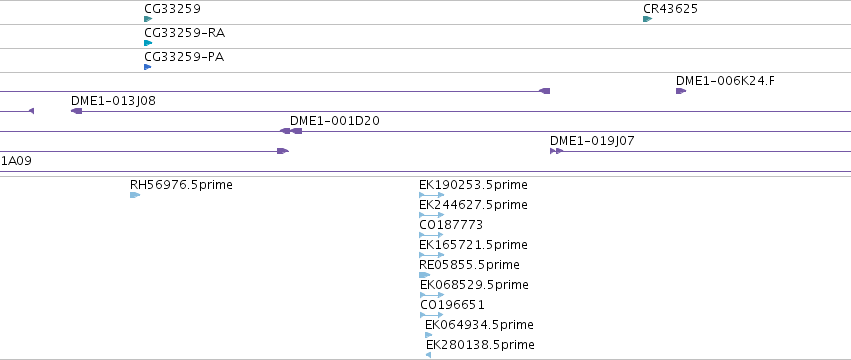Screen dimensions: 851x360
Task: Click the DME1-006K24.F purple arrow glyph
Action: tap(681, 91)
